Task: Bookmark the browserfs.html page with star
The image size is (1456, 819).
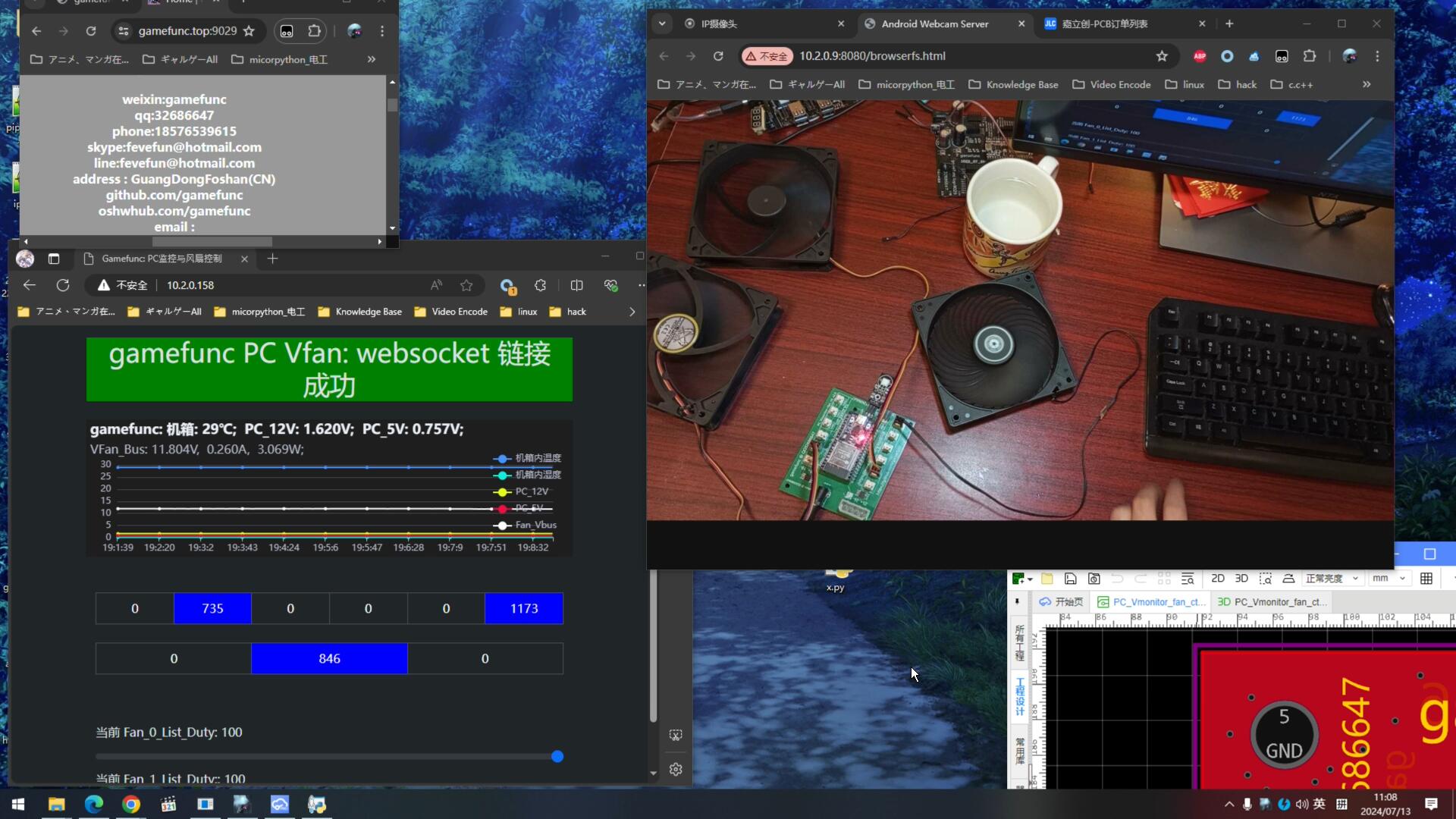Action: 1162,56
